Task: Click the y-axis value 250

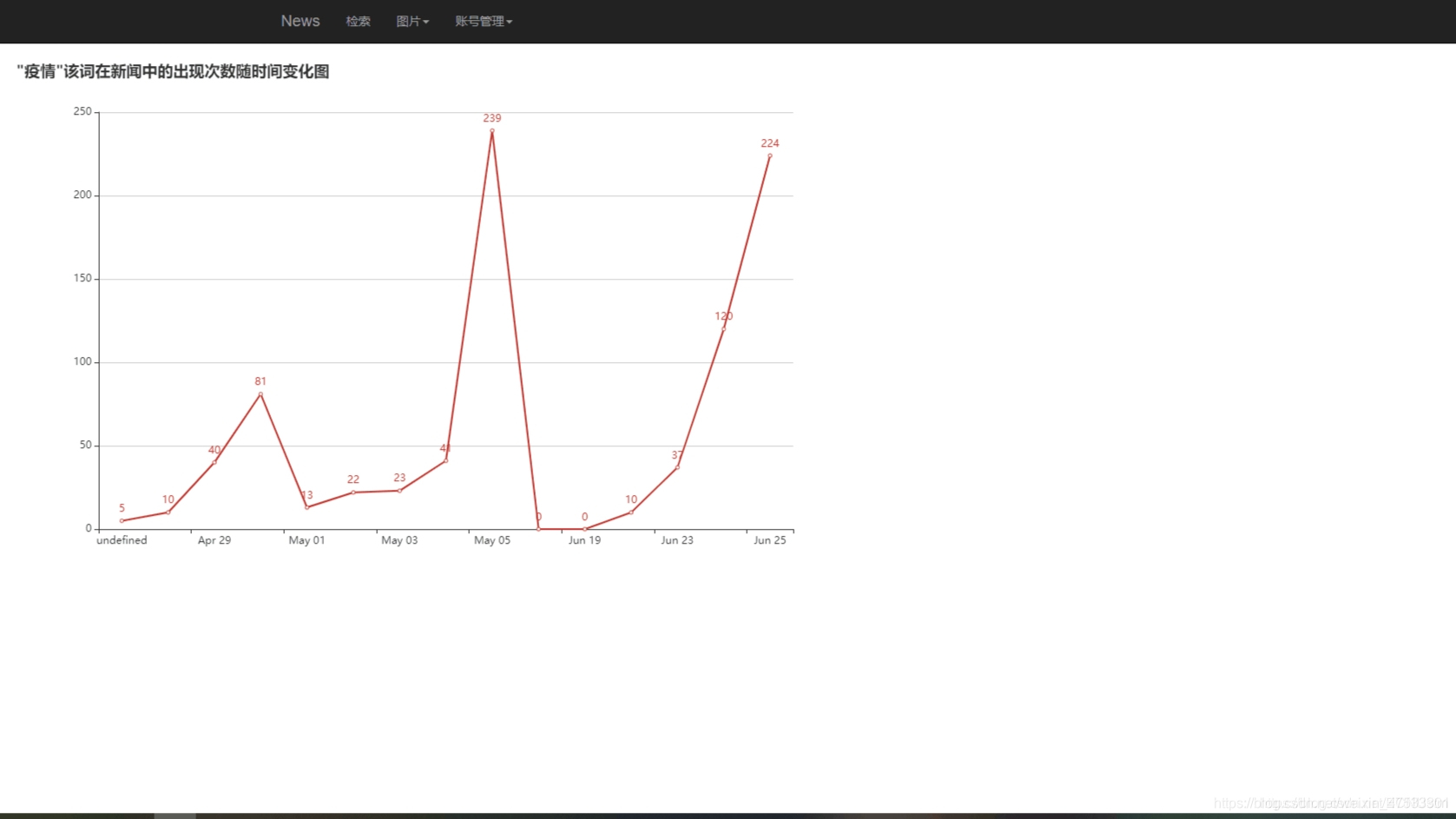Action: pos(82,111)
